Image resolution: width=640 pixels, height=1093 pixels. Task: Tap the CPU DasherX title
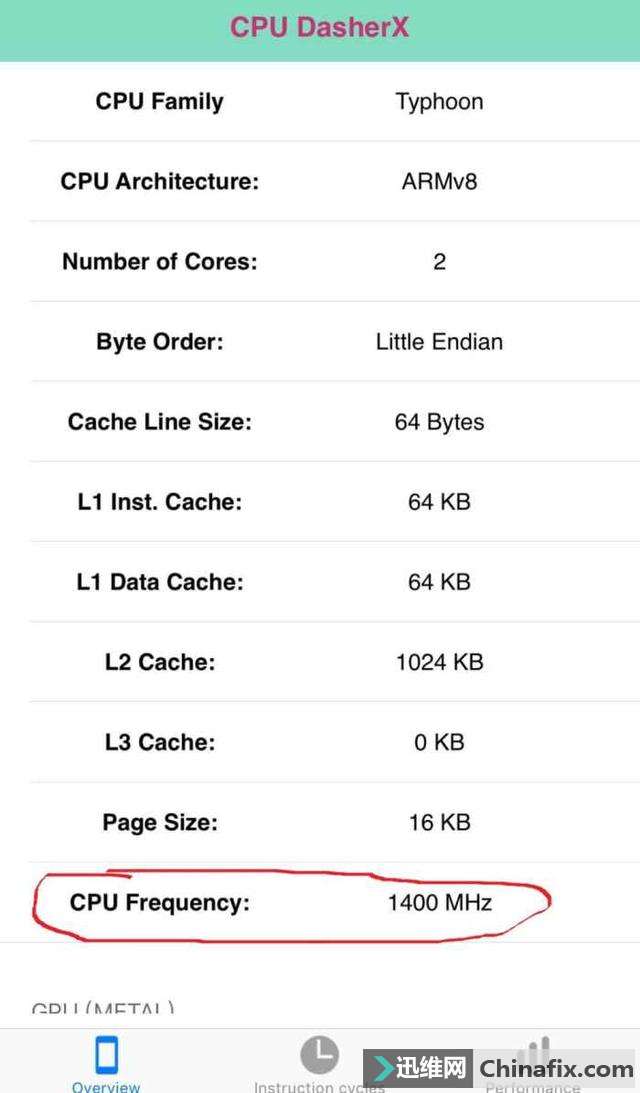point(320,27)
